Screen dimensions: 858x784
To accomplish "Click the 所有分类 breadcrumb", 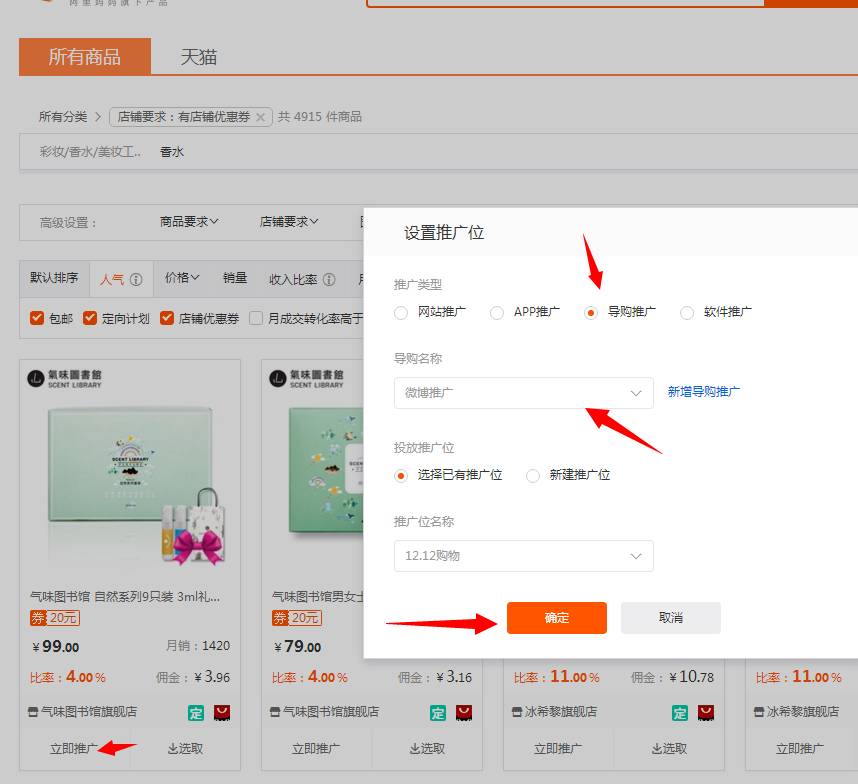I will click(x=63, y=117).
